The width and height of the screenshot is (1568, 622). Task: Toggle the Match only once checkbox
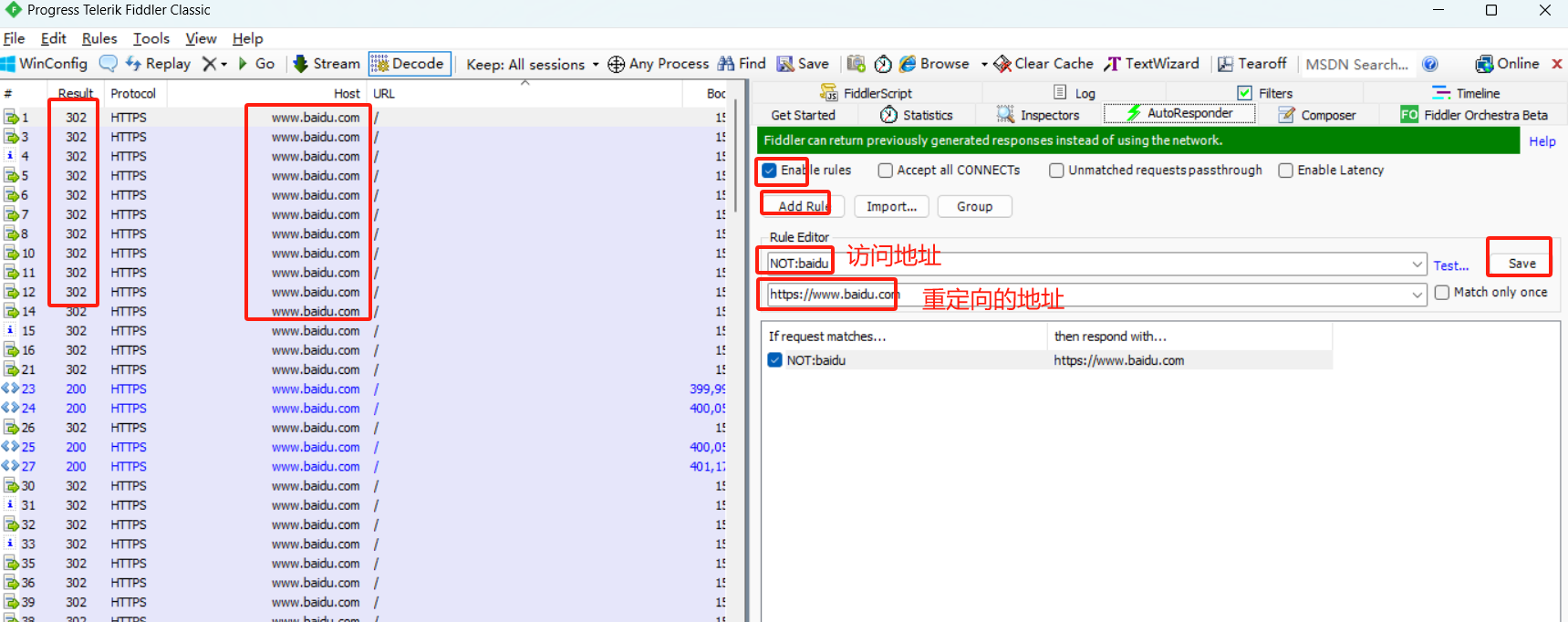(x=1441, y=293)
